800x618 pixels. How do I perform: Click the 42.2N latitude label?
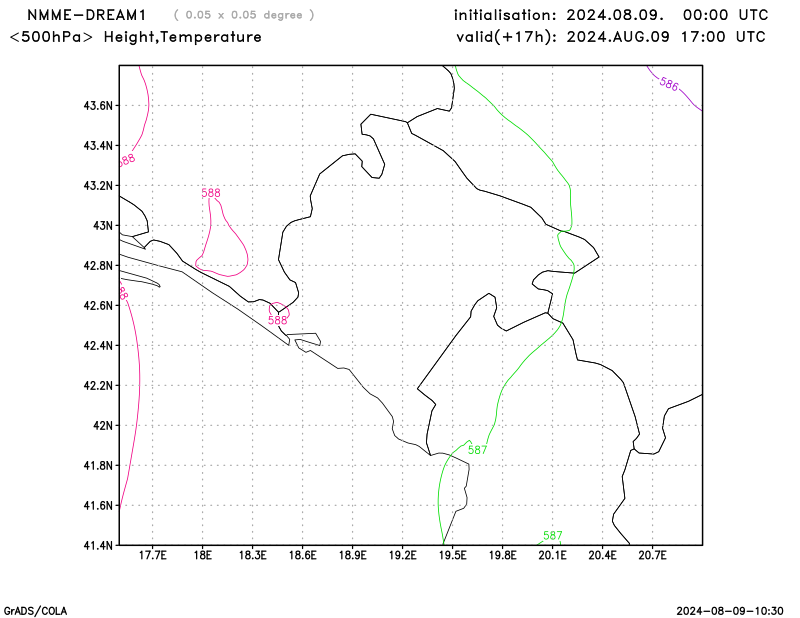98,385
